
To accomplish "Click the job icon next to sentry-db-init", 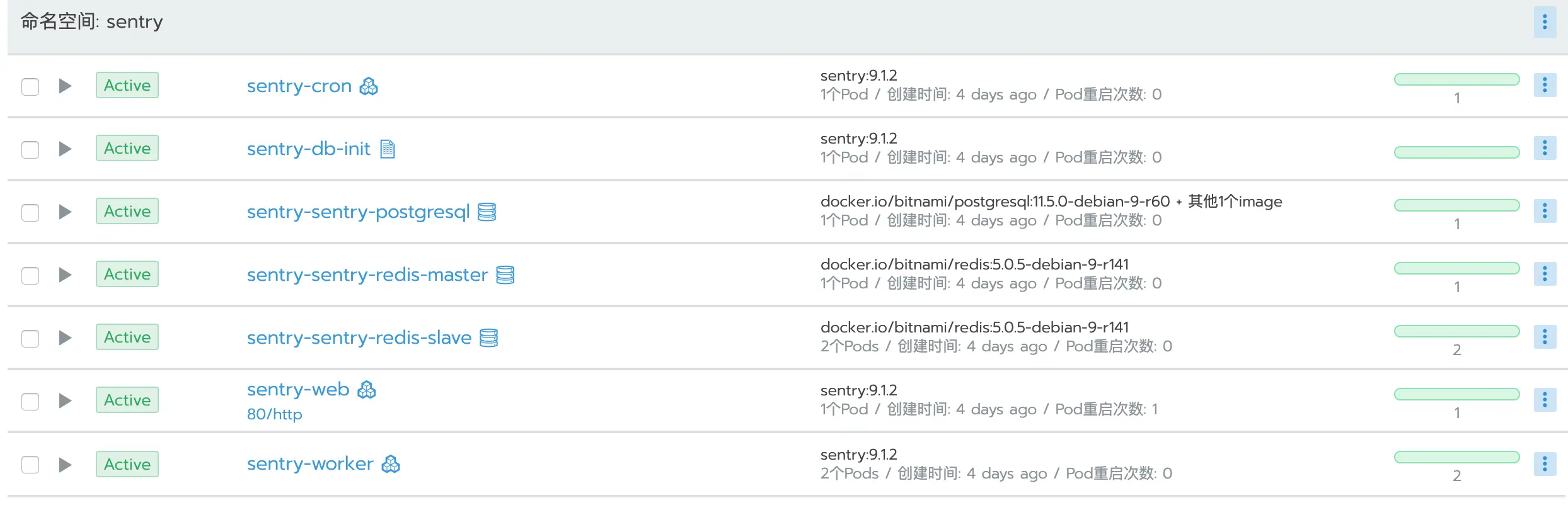I will pyautogui.click(x=388, y=149).
